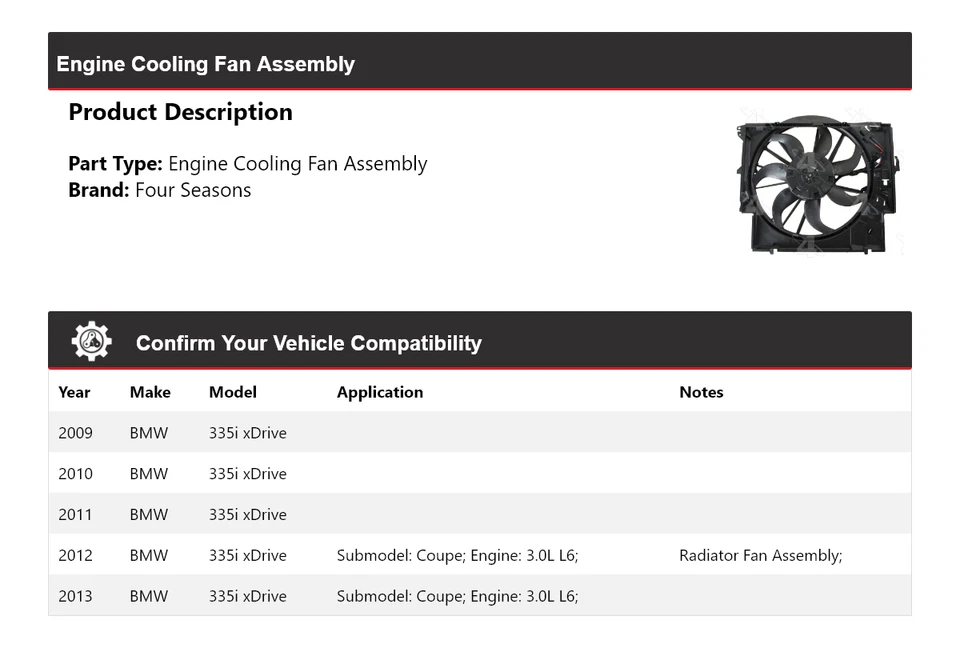The width and height of the screenshot is (960, 648).
Task: Click the Part Type label text
Action: [115, 164]
